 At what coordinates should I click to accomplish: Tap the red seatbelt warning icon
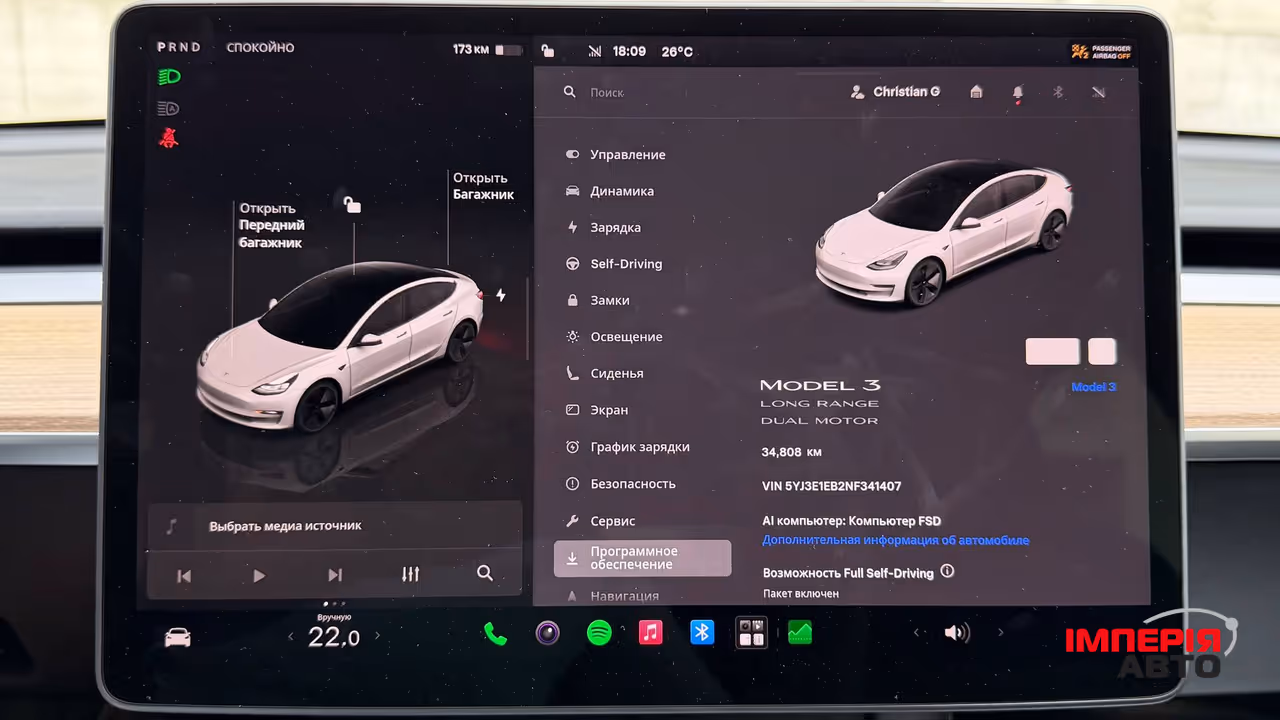(x=168, y=138)
